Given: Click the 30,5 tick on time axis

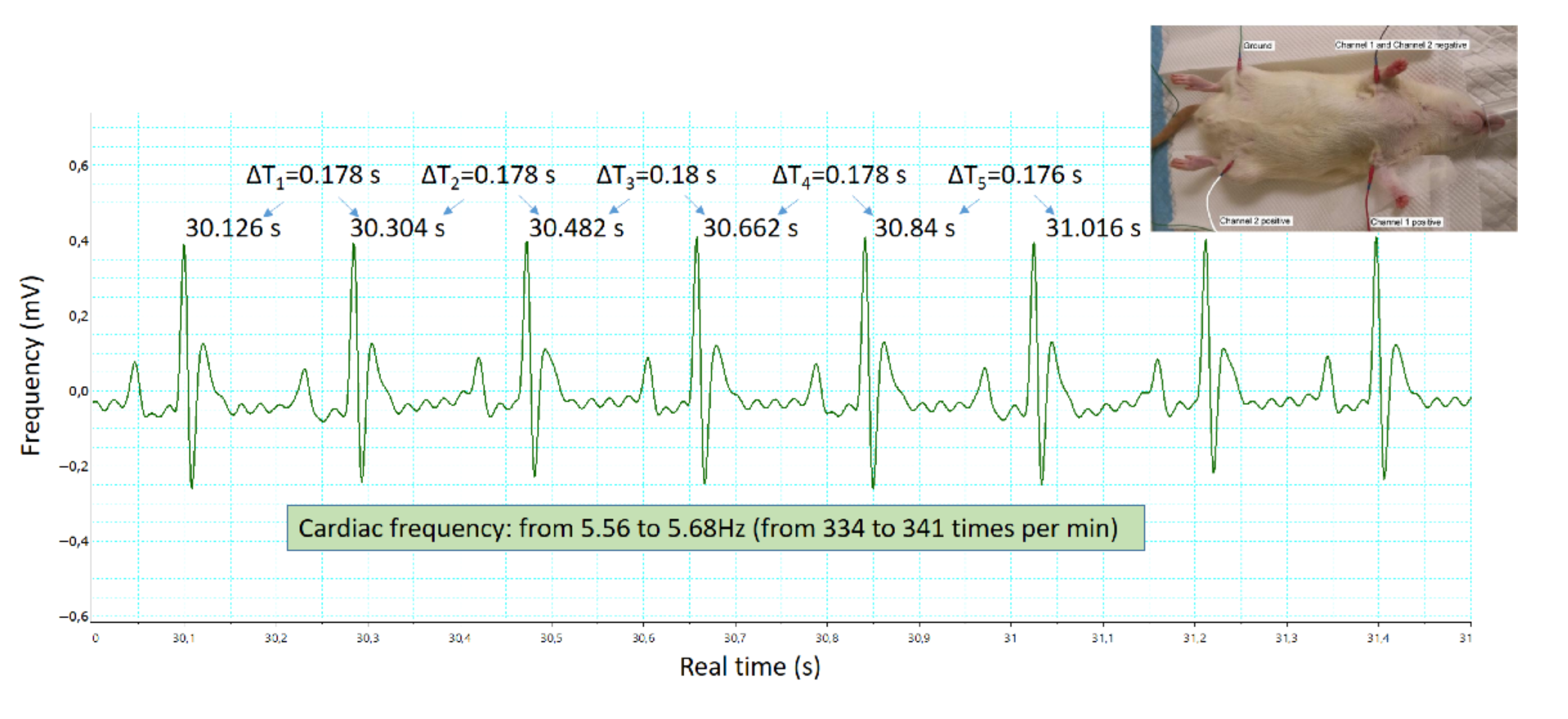Looking at the screenshot, I should [x=551, y=638].
